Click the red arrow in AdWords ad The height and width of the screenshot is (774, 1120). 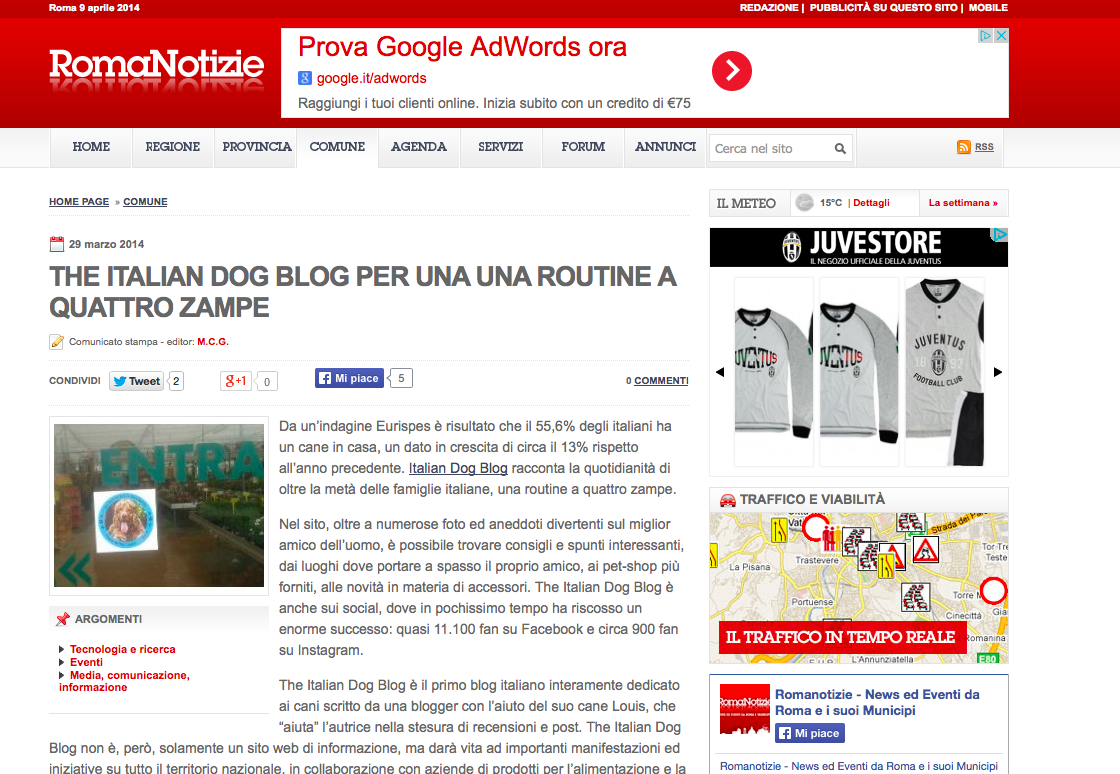[x=731, y=71]
